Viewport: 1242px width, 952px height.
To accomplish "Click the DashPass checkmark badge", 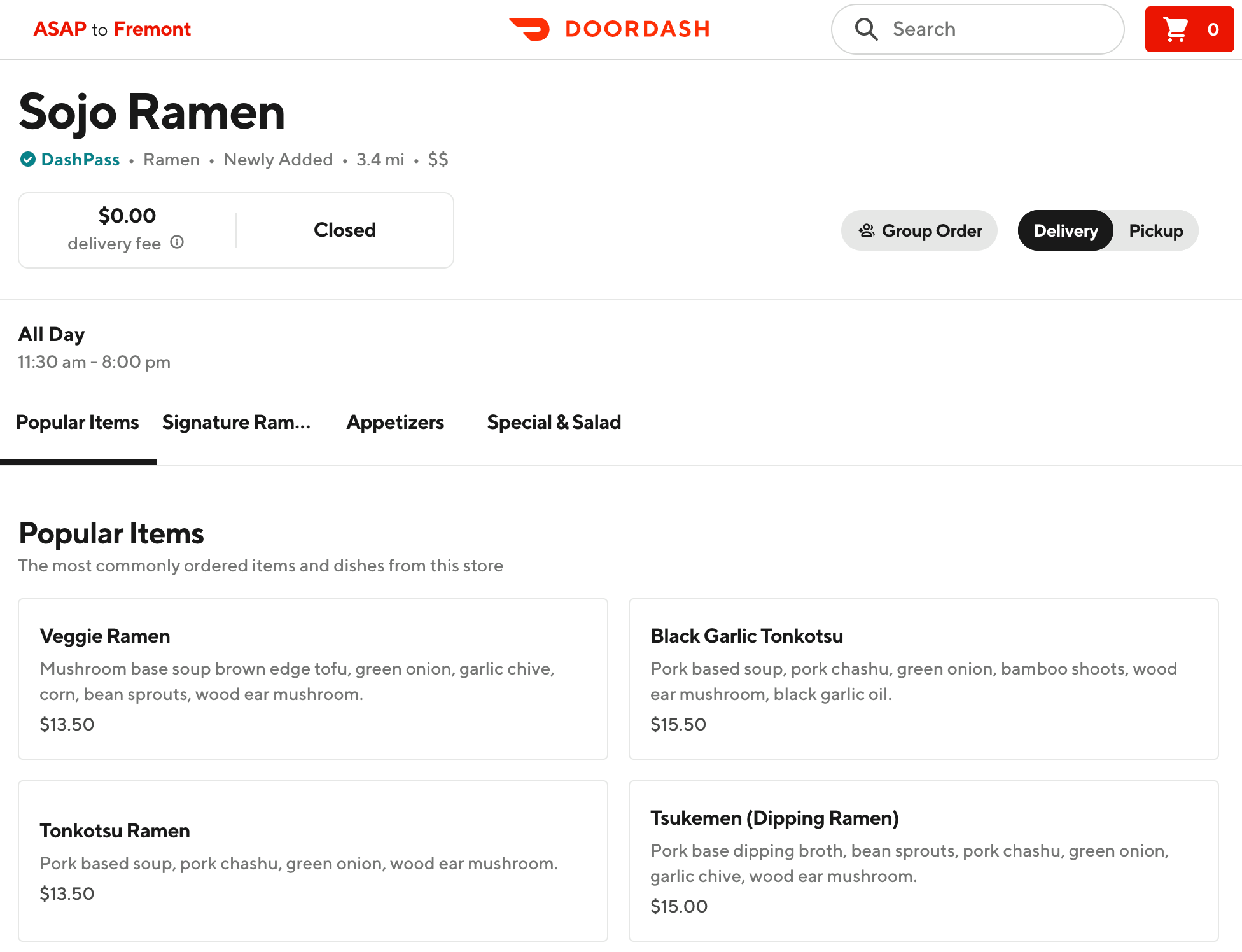I will click(x=27, y=159).
